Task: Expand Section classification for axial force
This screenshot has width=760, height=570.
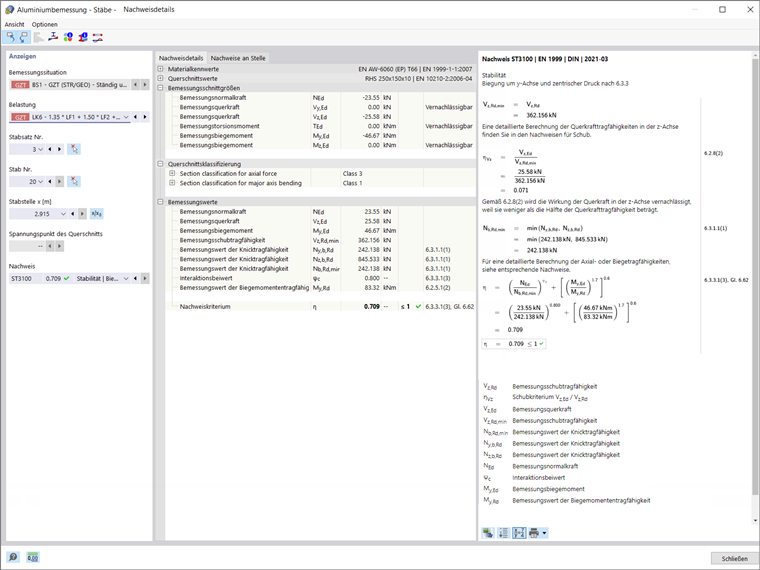Action: point(172,173)
